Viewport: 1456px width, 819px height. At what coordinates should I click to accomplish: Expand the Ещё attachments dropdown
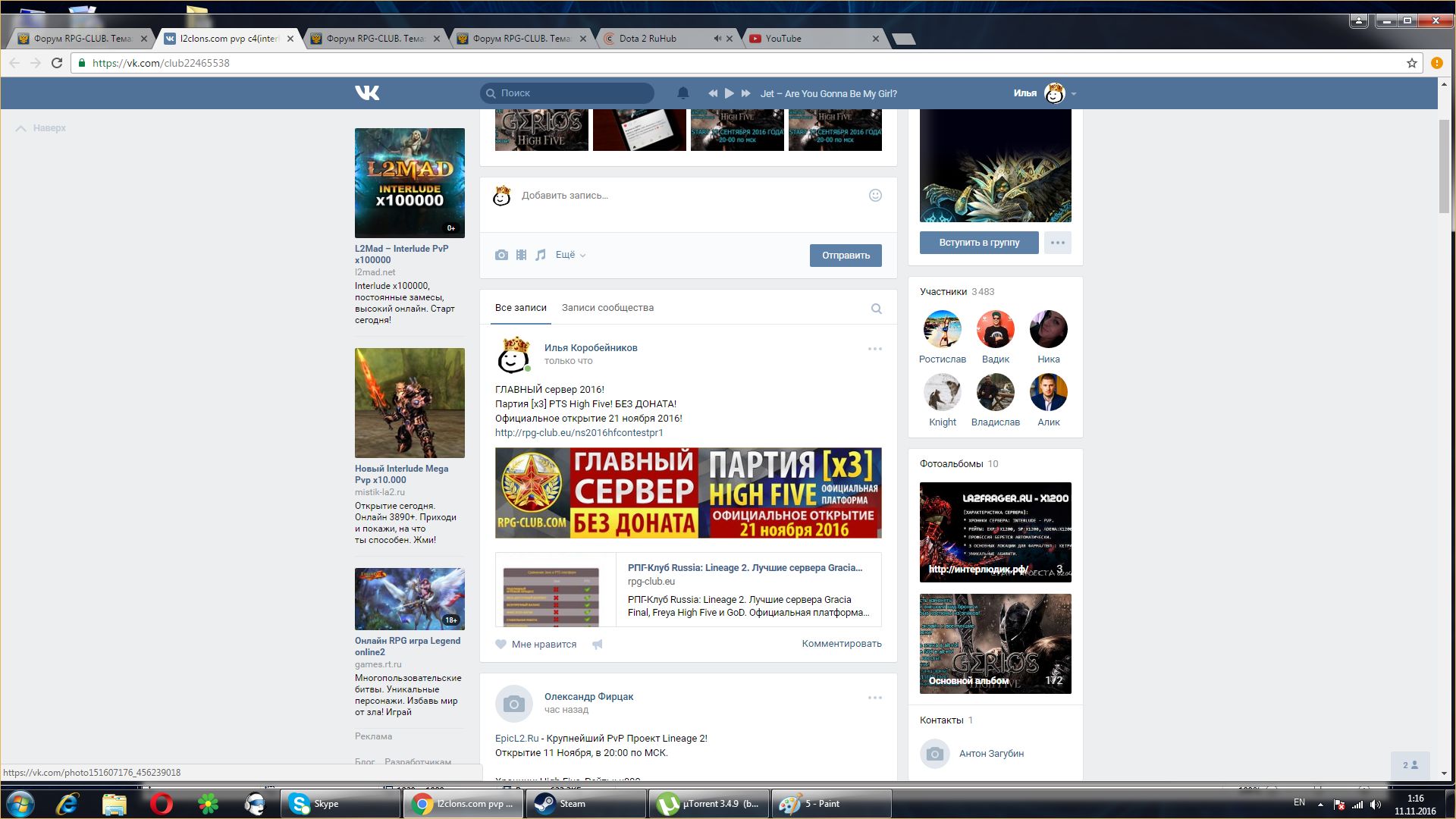pos(570,255)
